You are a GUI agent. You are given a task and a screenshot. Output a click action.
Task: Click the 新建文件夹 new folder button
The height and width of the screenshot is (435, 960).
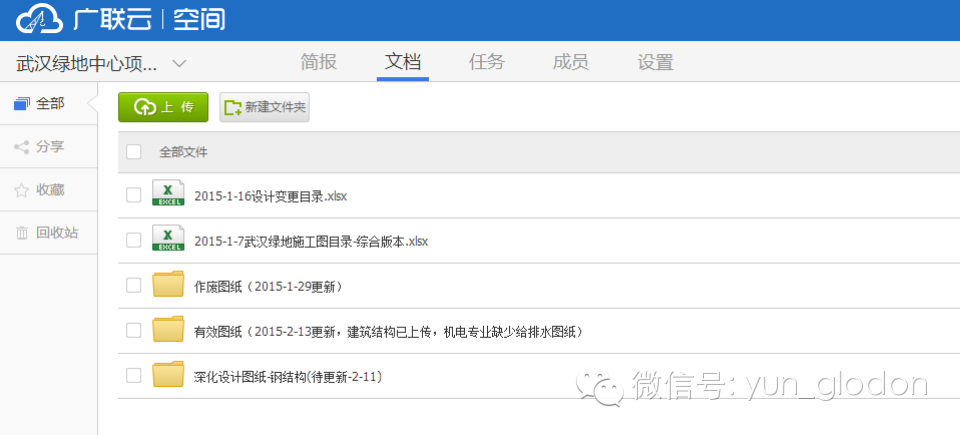264,107
